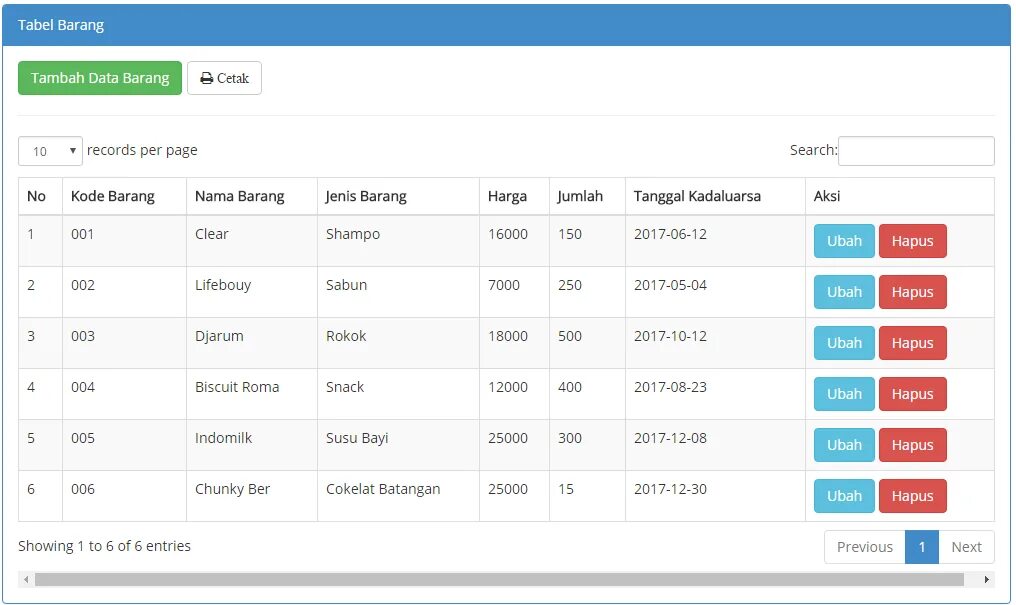The height and width of the screenshot is (605, 1016).
Task: Click the Cokelat Batangan type cell
Action: (398, 496)
